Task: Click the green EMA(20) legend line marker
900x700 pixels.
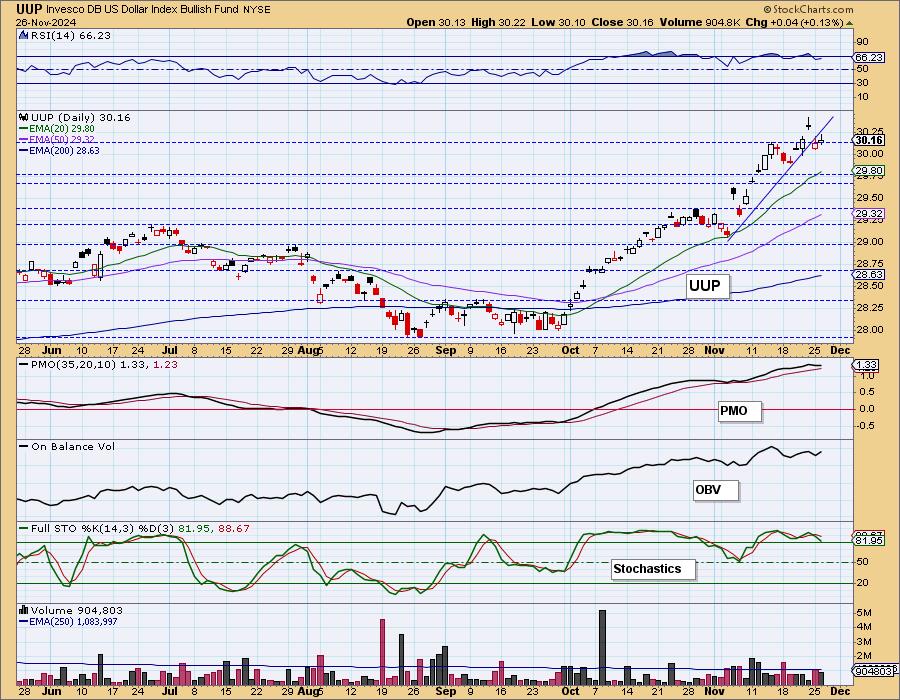Action: pos(24,129)
